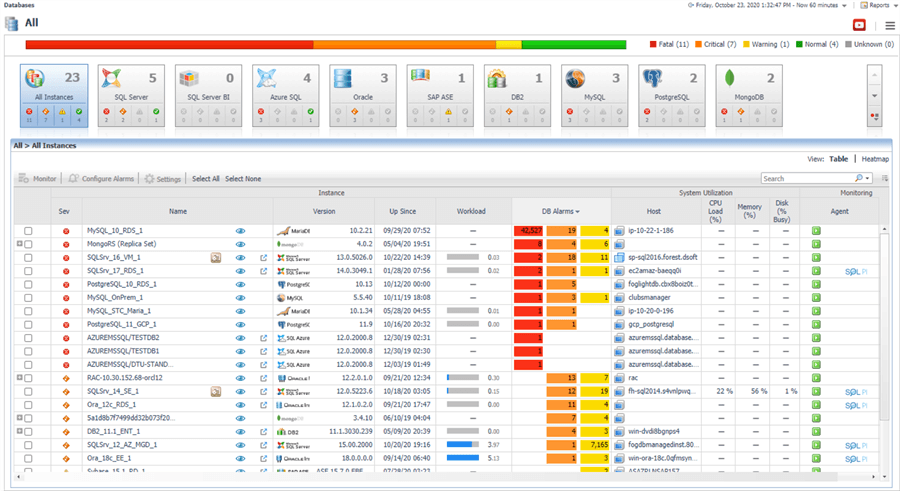Open the PostgreSQL tile
Viewport: 900px width, 491px height.
pyautogui.click(x=672, y=95)
